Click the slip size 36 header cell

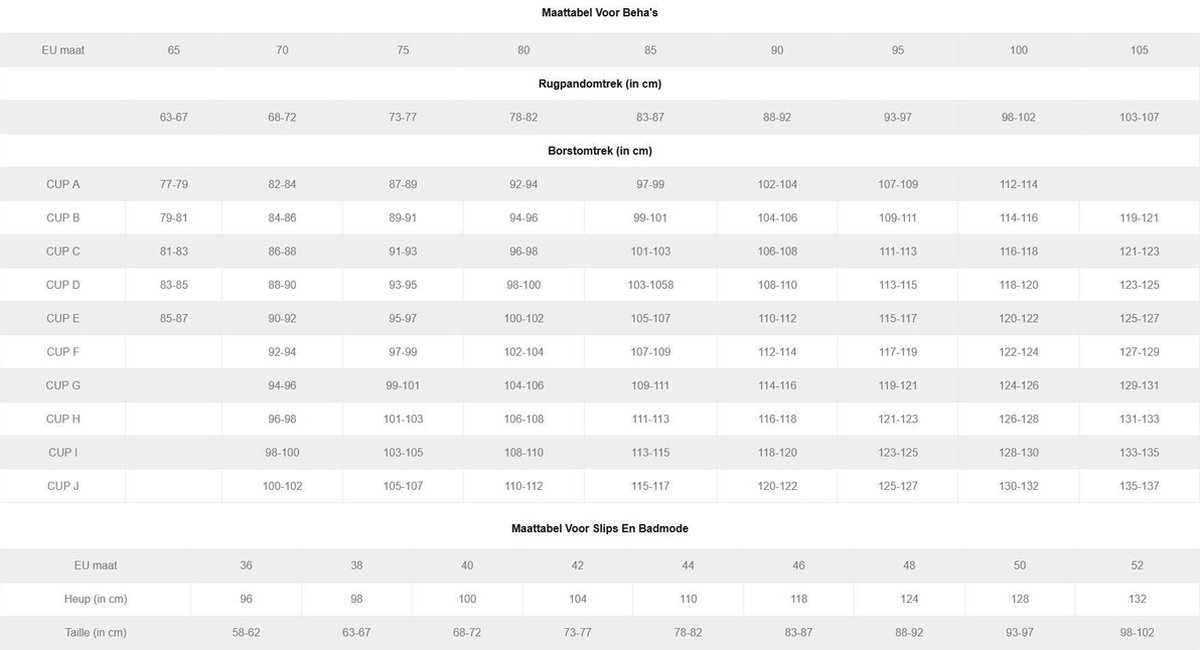pyautogui.click(x=246, y=565)
